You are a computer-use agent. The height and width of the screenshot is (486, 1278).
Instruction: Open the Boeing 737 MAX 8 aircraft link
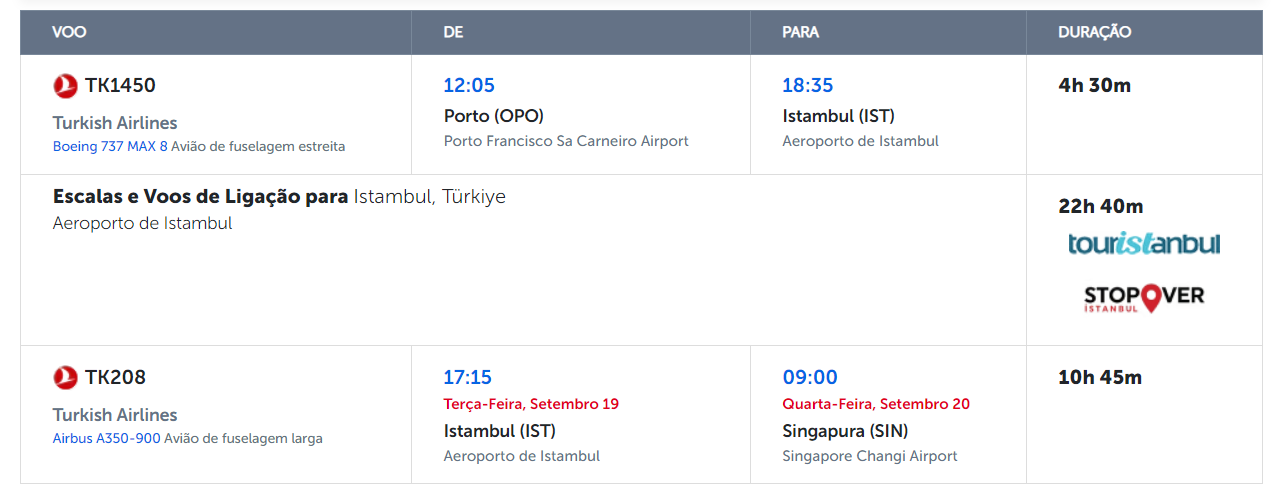coord(110,147)
